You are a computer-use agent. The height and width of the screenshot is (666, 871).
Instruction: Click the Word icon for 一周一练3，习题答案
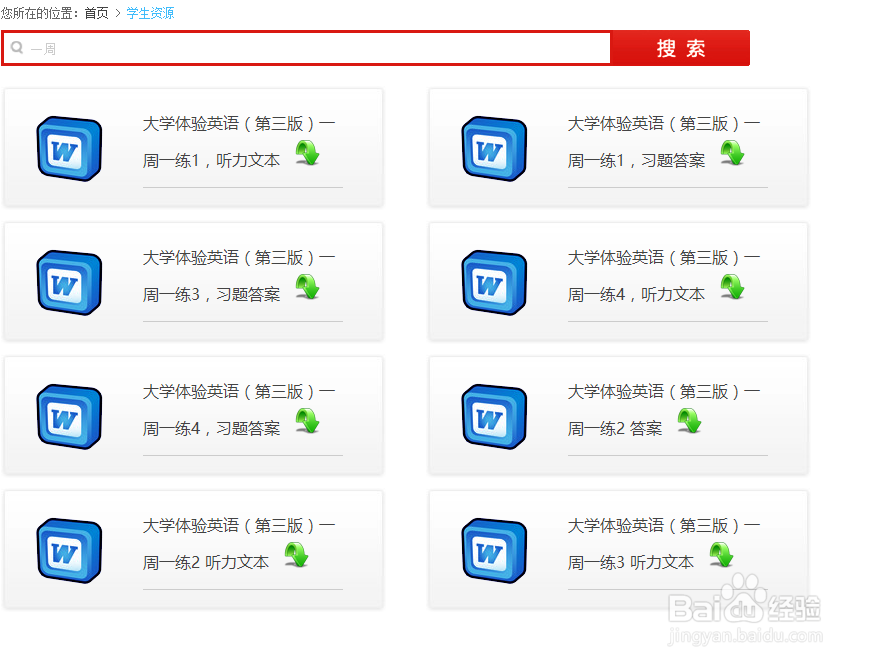[x=69, y=282]
